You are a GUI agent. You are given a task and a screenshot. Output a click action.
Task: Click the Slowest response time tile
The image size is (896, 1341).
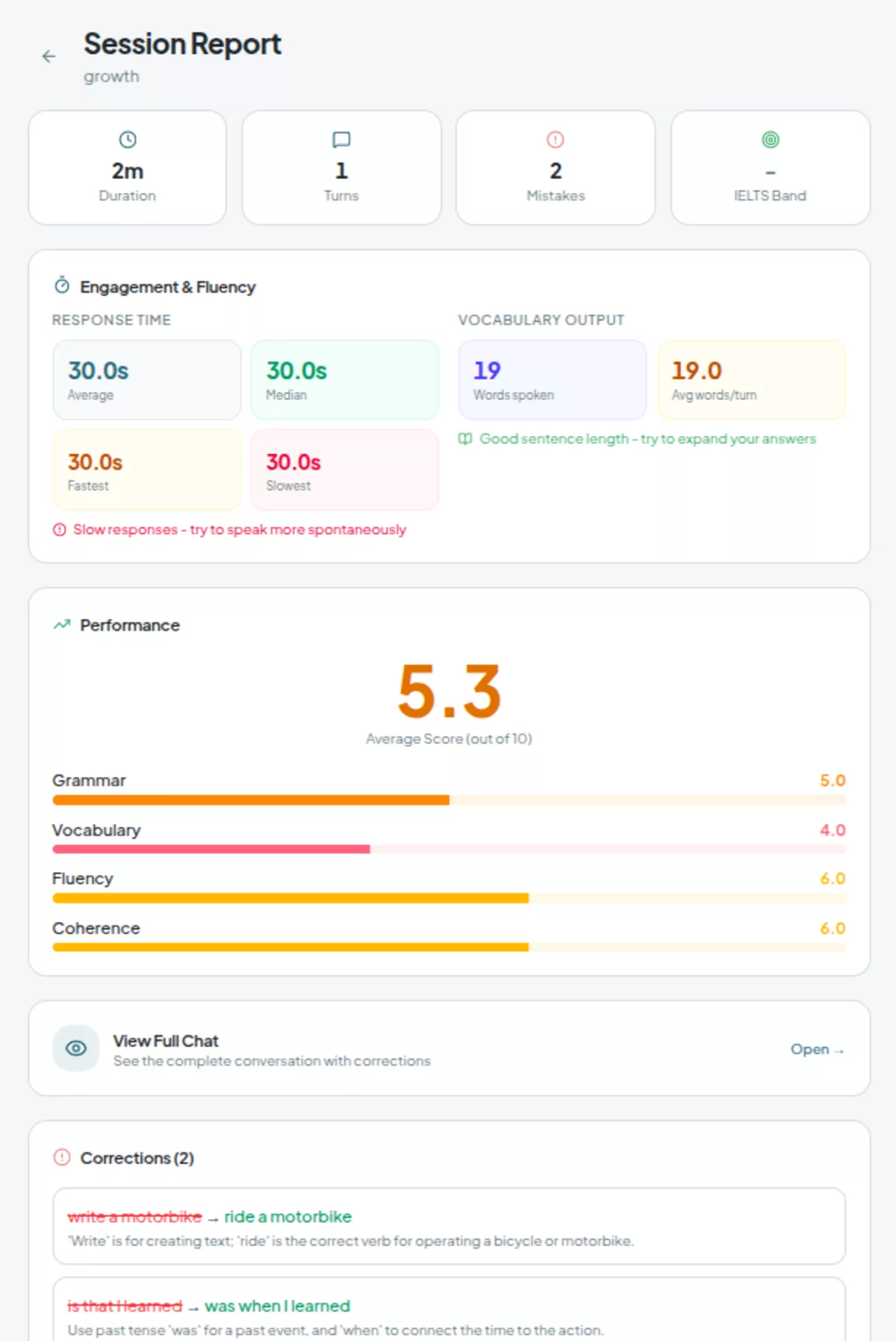[x=345, y=470]
